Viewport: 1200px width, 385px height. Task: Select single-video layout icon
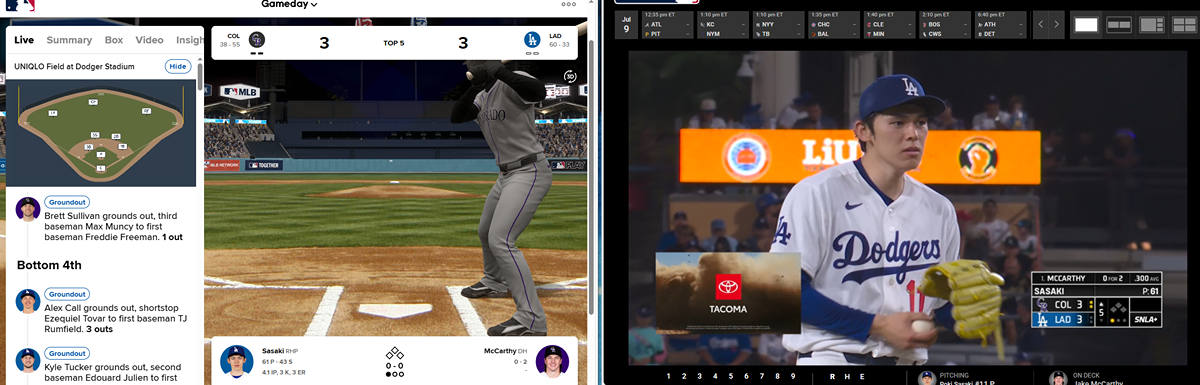click(x=1086, y=24)
